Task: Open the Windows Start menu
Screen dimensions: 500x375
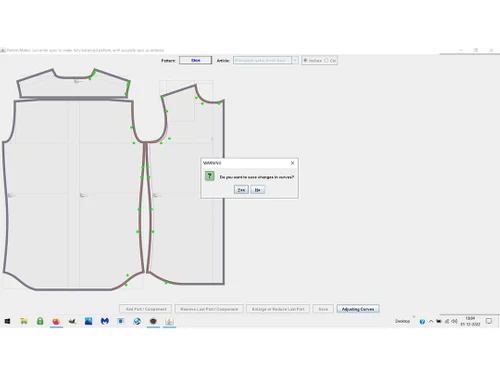Action: (x=7, y=321)
